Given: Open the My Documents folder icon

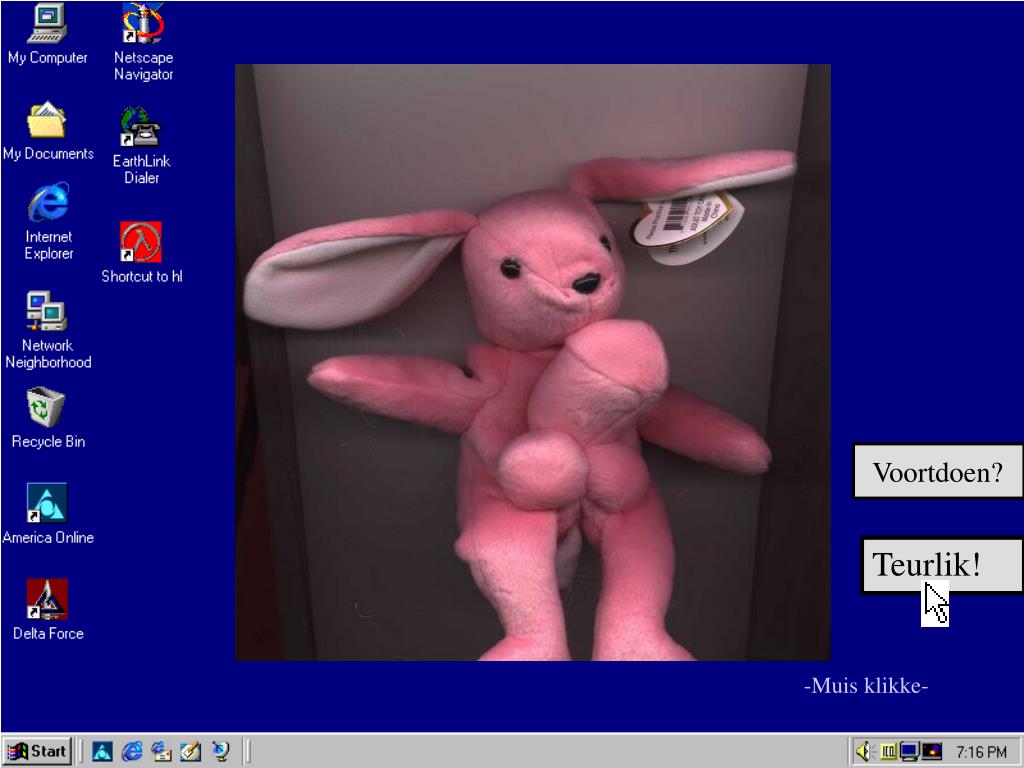Looking at the screenshot, I should point(47,121).
